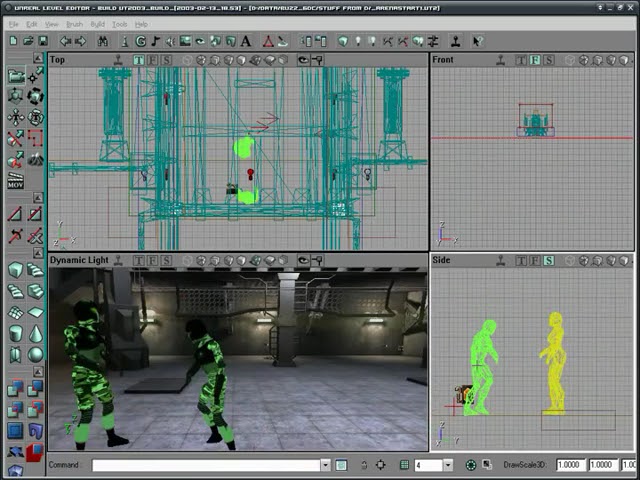Click maximize viewport crosshair icon in bottom bar

[380, 464]
